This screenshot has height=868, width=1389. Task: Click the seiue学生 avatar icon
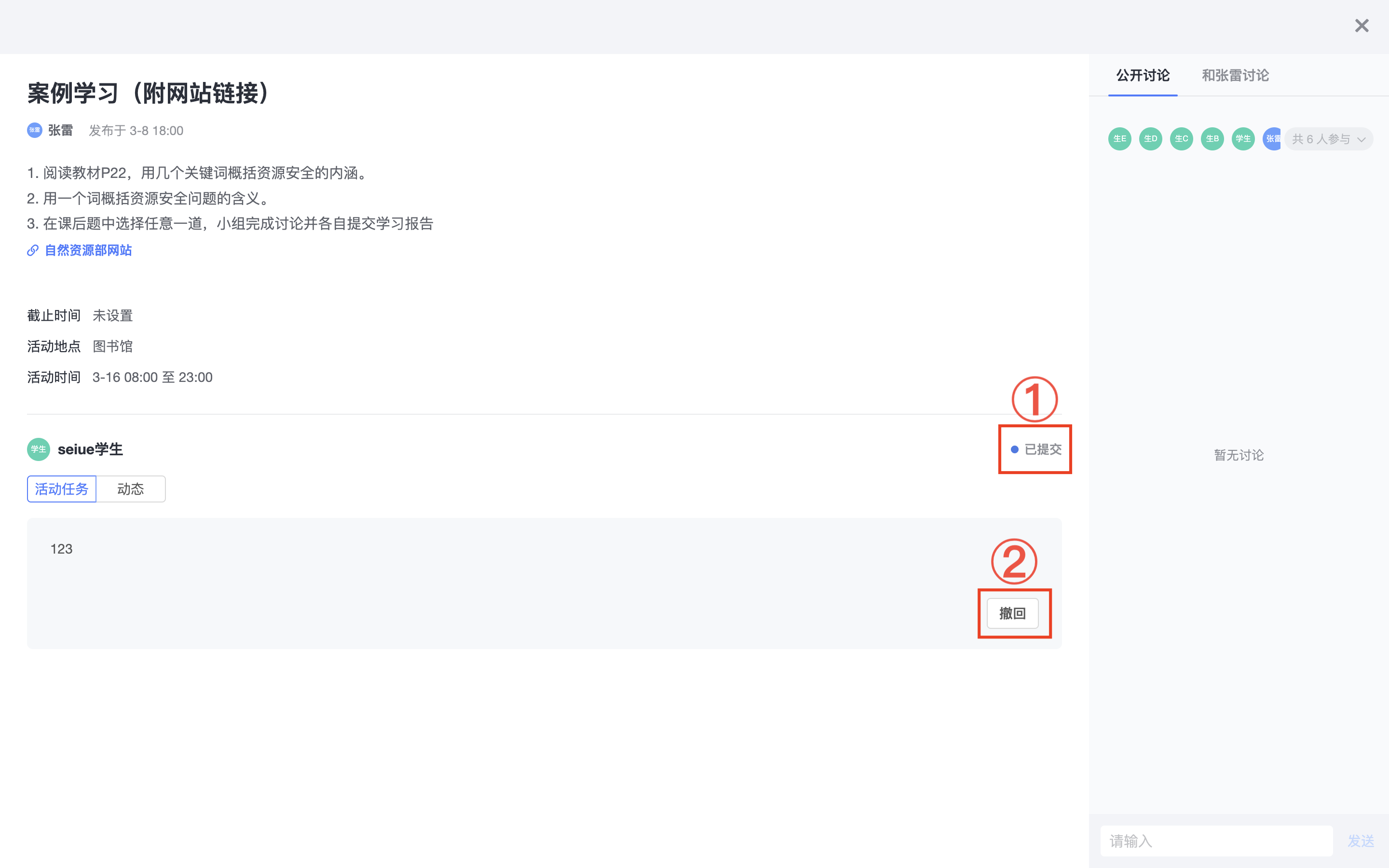tap(39, 449)
